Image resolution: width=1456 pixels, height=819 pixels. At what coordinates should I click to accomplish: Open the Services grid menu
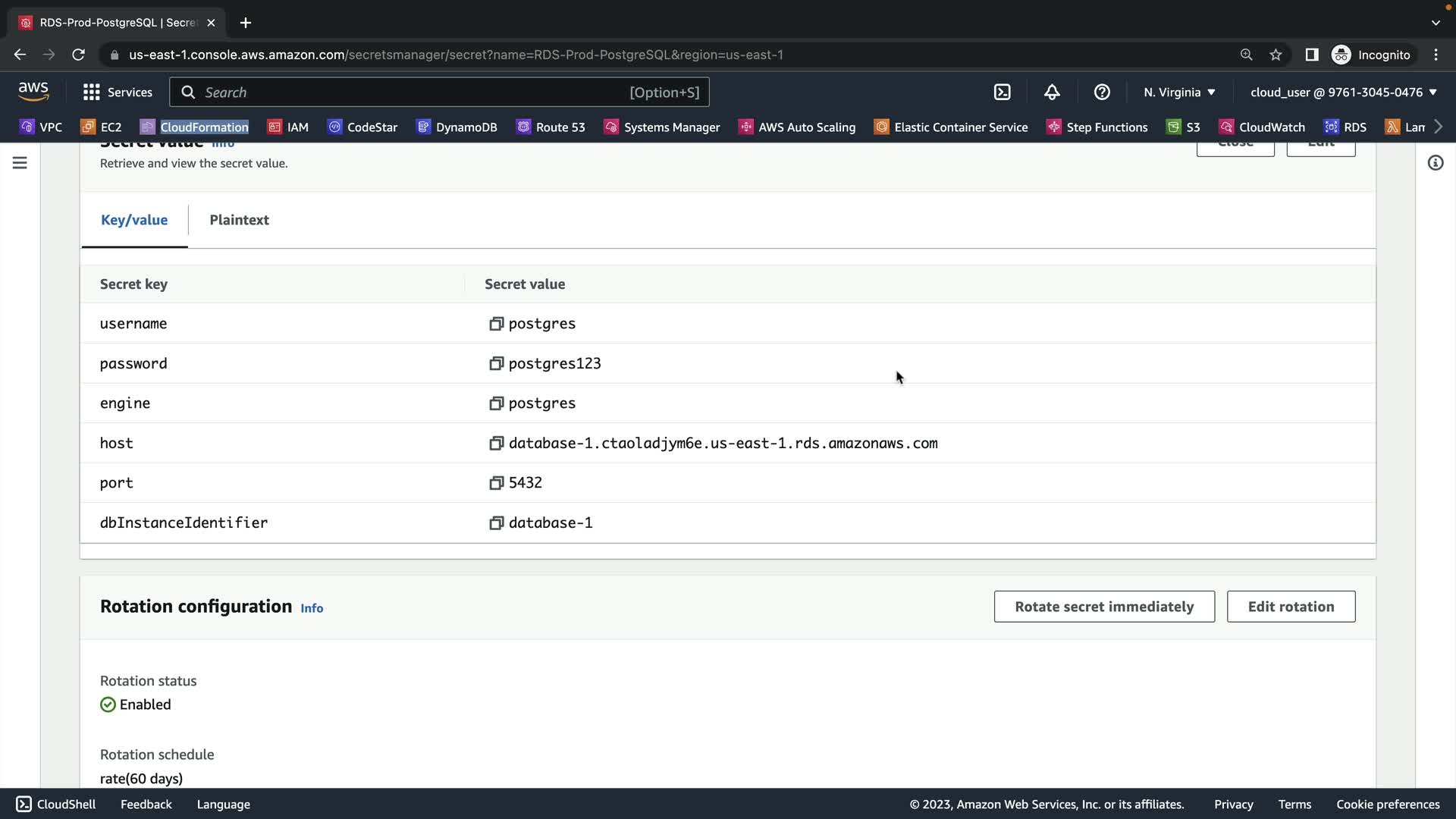[x=117, y=93]
